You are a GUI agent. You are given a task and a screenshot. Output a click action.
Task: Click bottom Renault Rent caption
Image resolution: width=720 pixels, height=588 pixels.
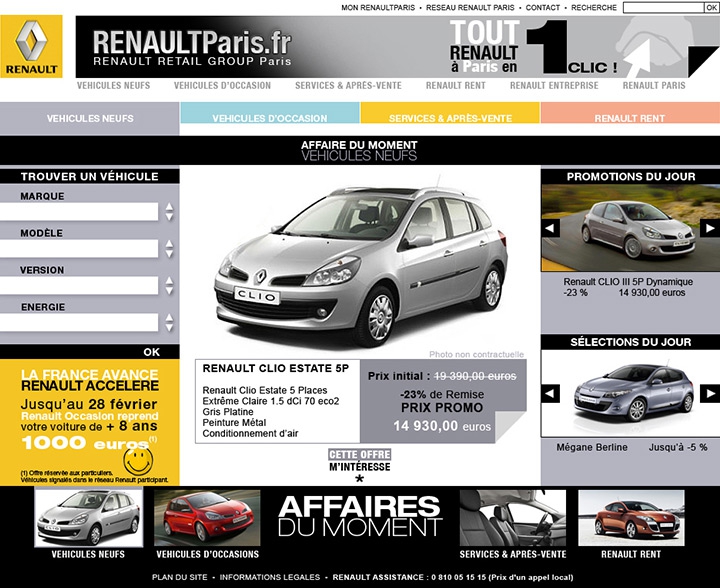631,554
